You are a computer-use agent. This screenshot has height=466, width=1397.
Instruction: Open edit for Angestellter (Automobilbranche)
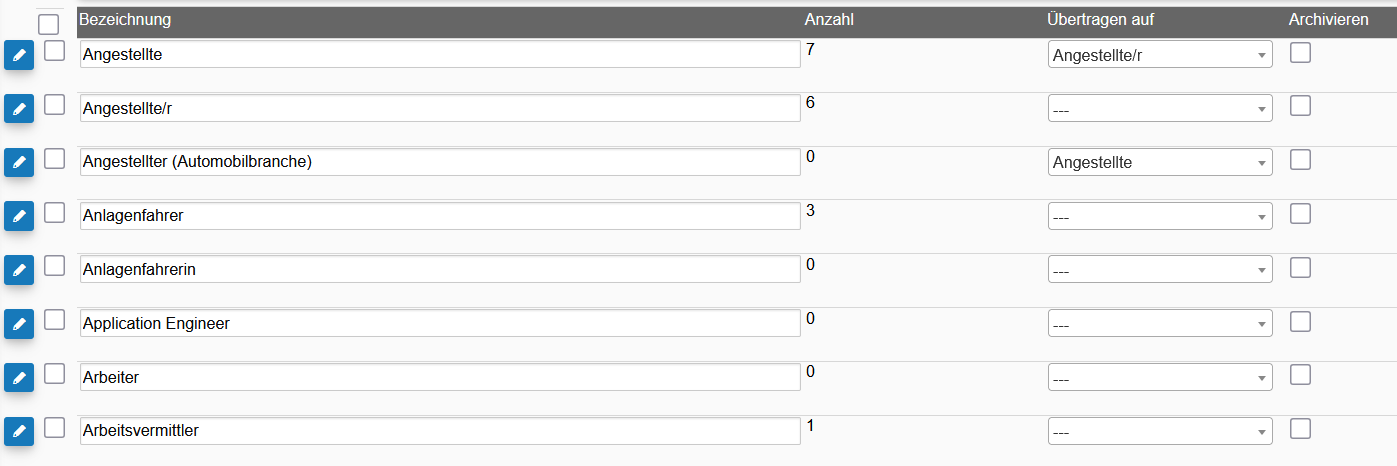(19, 163)
